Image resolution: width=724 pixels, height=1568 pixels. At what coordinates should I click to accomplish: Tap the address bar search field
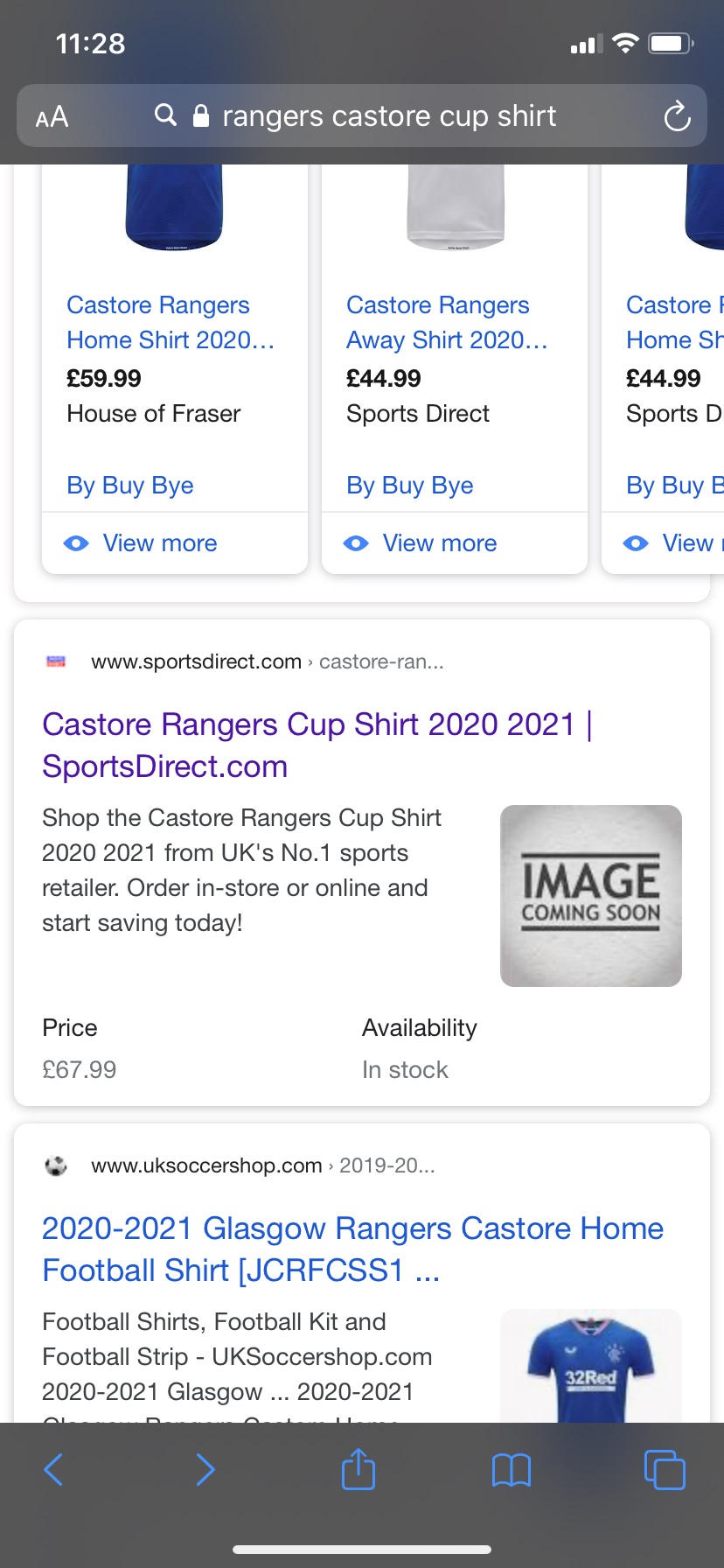pyautogui.click(x=389, y=116)
